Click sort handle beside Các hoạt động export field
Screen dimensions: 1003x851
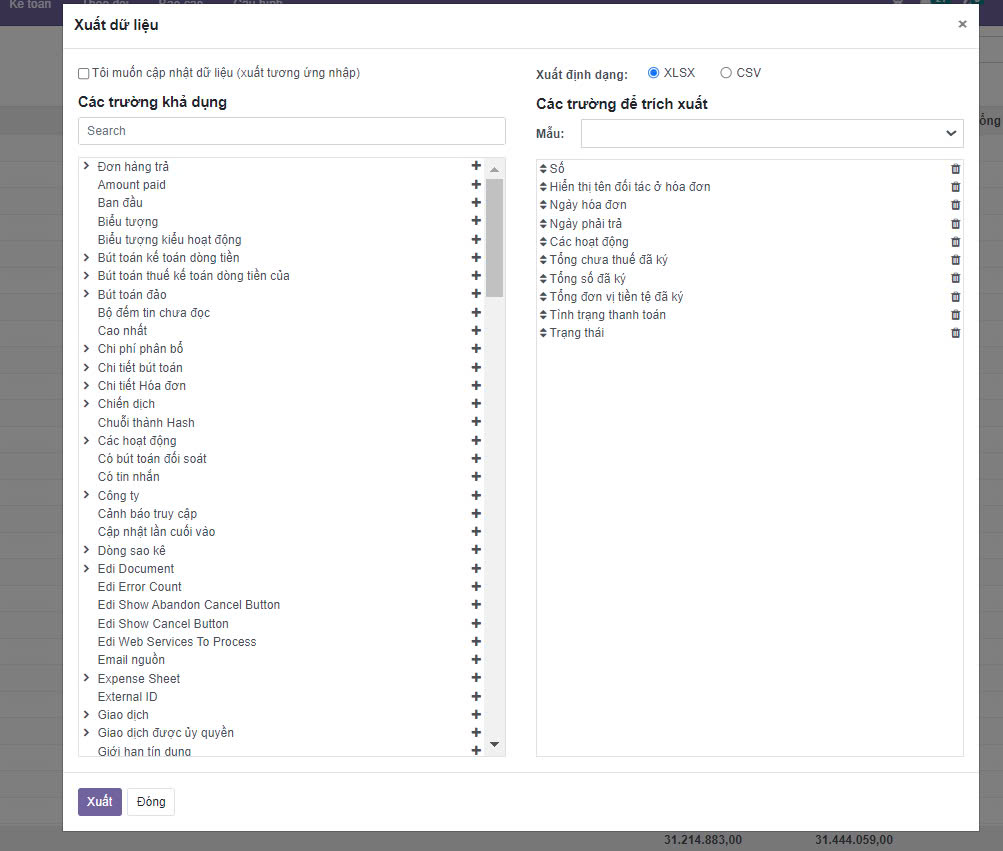[543, 242]
